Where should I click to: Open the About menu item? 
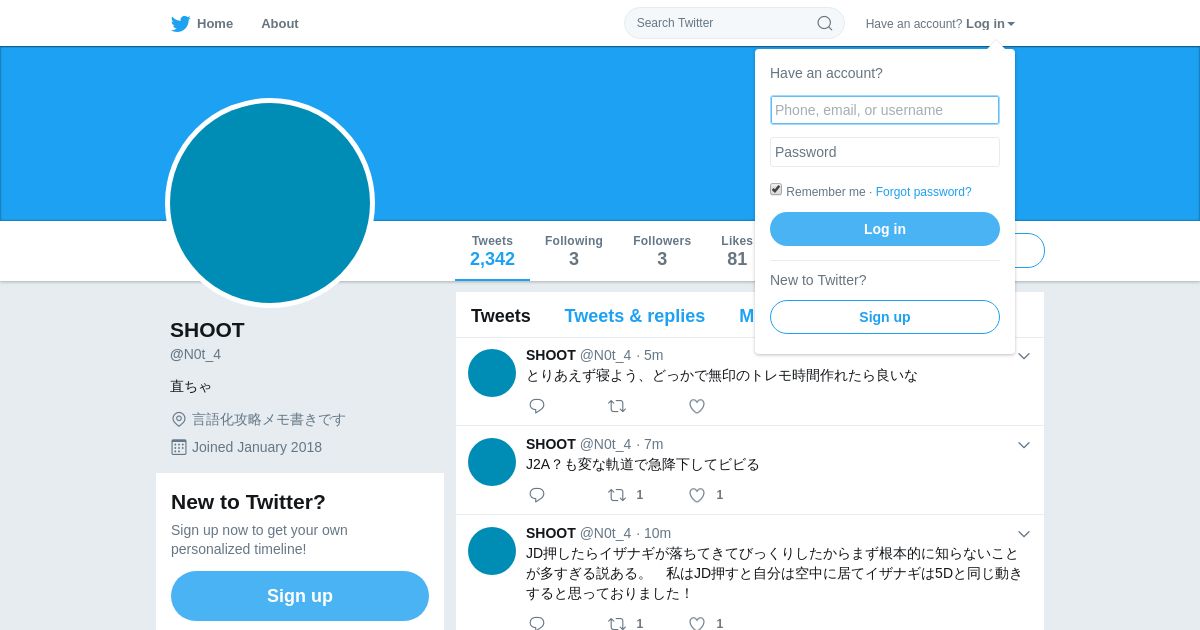pos(280,23)
